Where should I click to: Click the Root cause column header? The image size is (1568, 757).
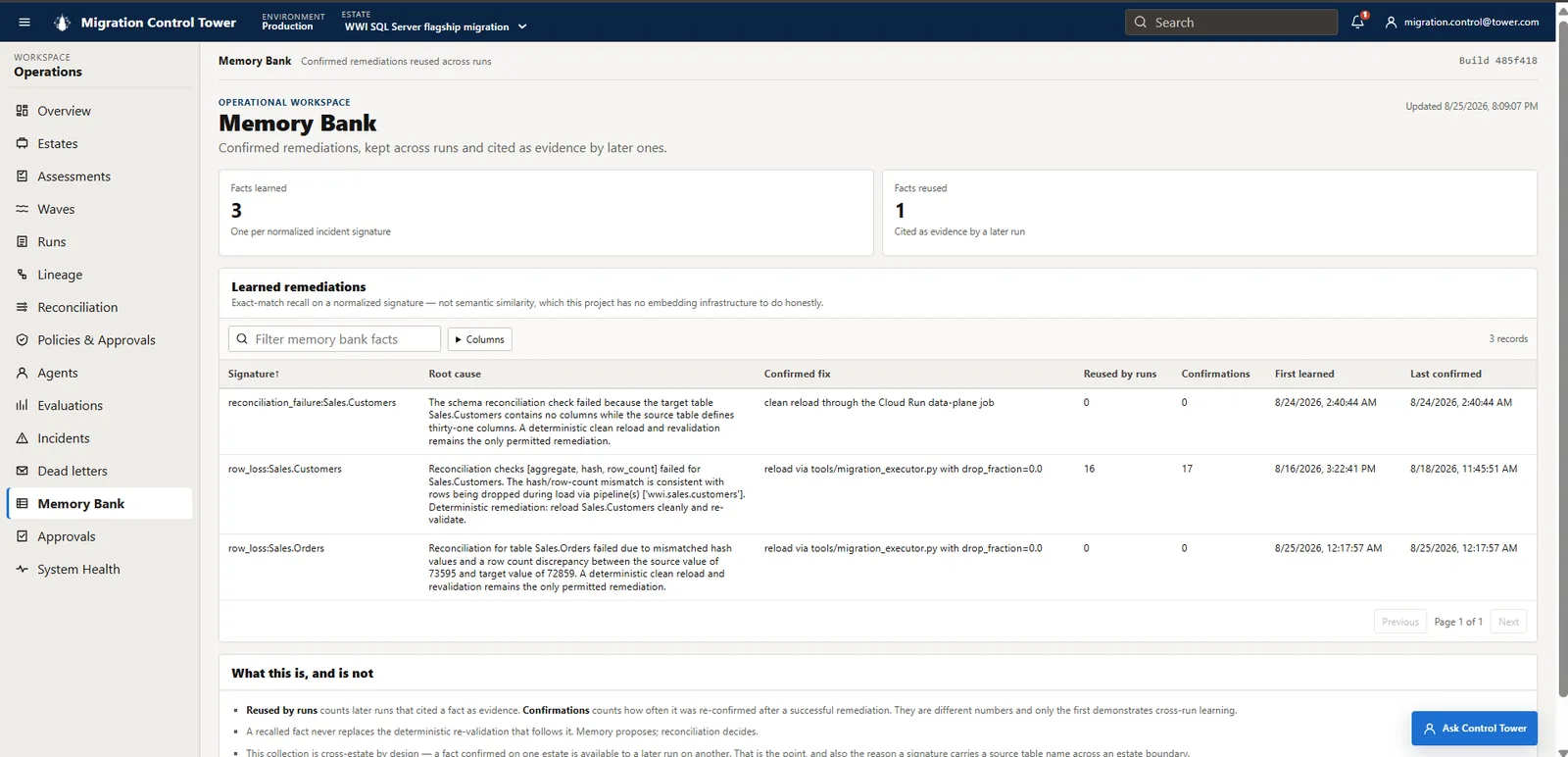tap(455, 374)
